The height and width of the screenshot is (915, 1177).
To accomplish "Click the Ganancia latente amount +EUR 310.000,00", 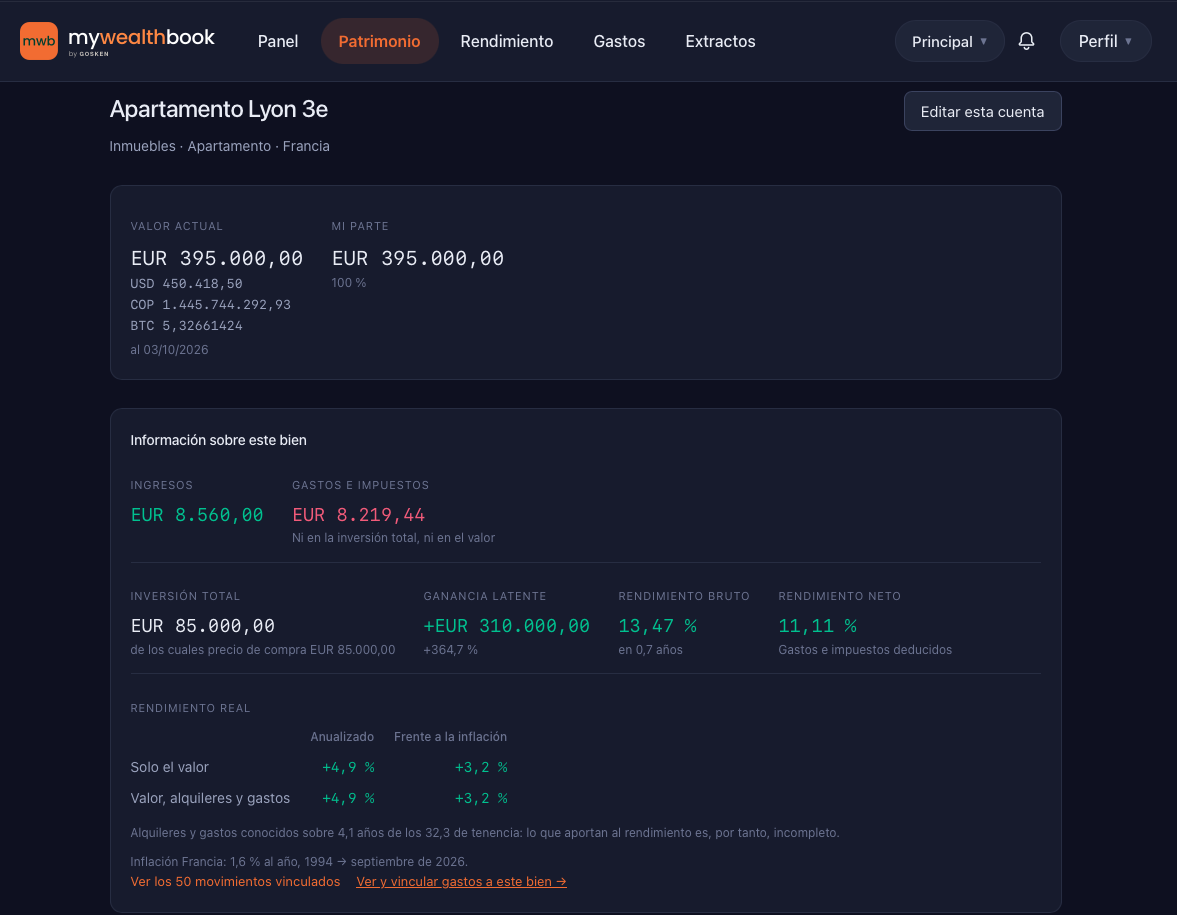I will click(x=507, y=626).
